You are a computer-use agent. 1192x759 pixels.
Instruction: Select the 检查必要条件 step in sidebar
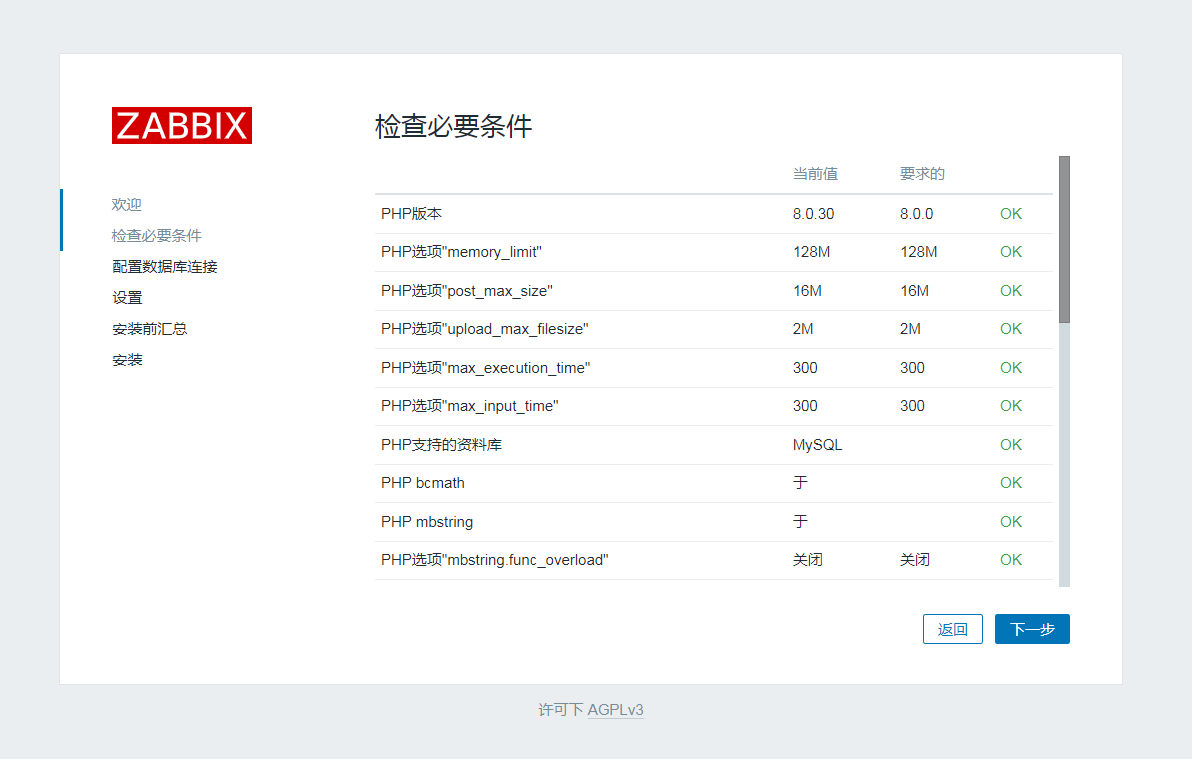pyautogui.click(x=157, y=236)
